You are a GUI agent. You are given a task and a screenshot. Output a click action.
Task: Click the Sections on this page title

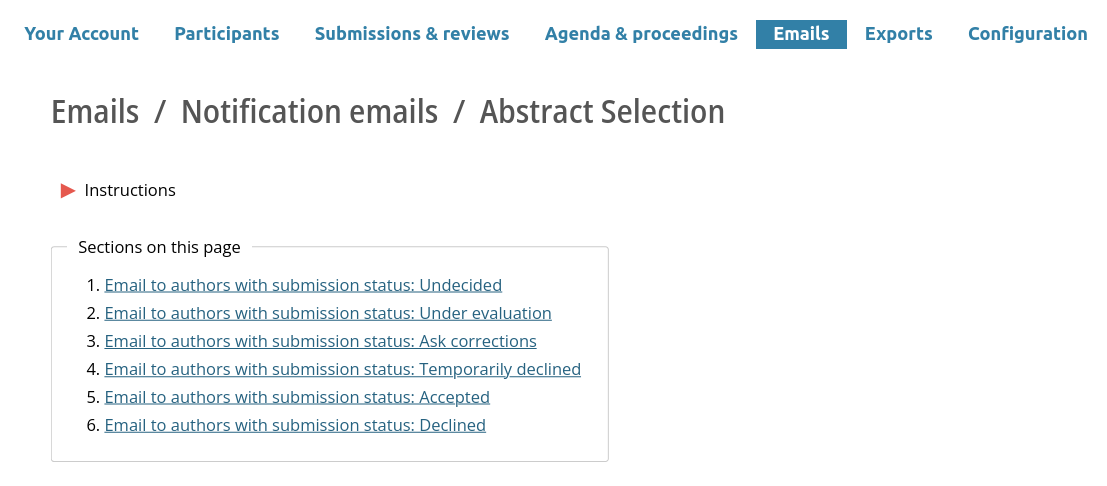click(159, 247)
